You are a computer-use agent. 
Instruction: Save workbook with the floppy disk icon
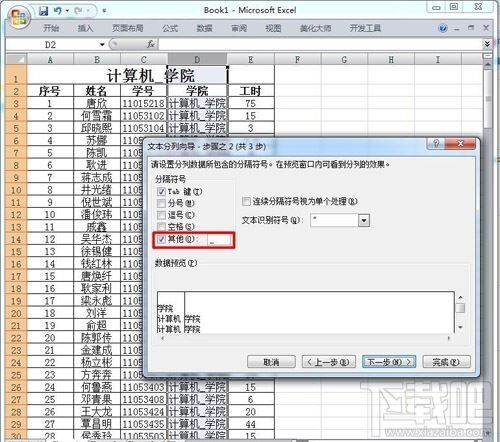[x=44, y=11]
